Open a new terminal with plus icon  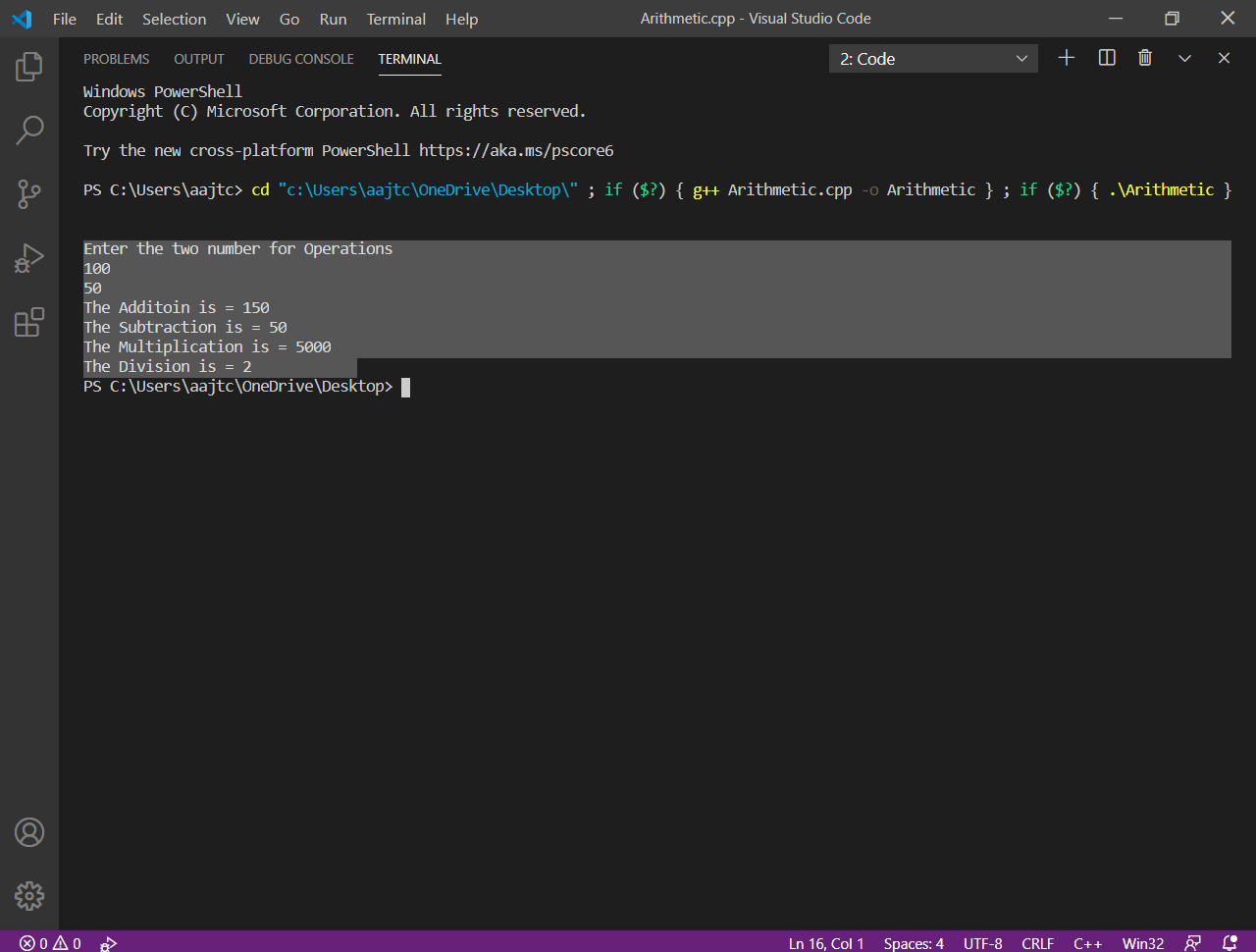[1066, 58]
